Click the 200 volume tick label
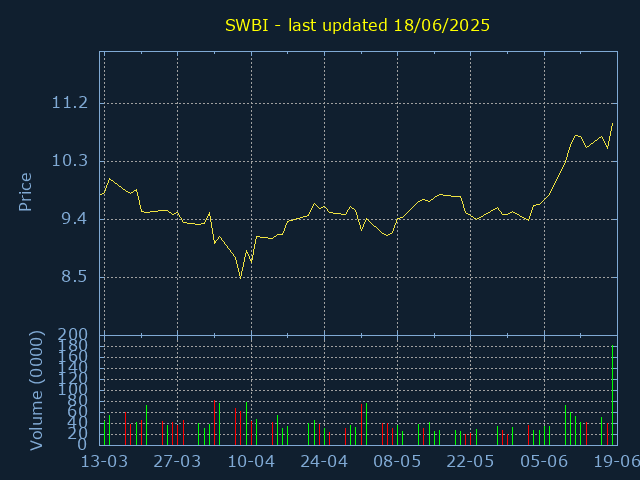 (x=73, y=335)
